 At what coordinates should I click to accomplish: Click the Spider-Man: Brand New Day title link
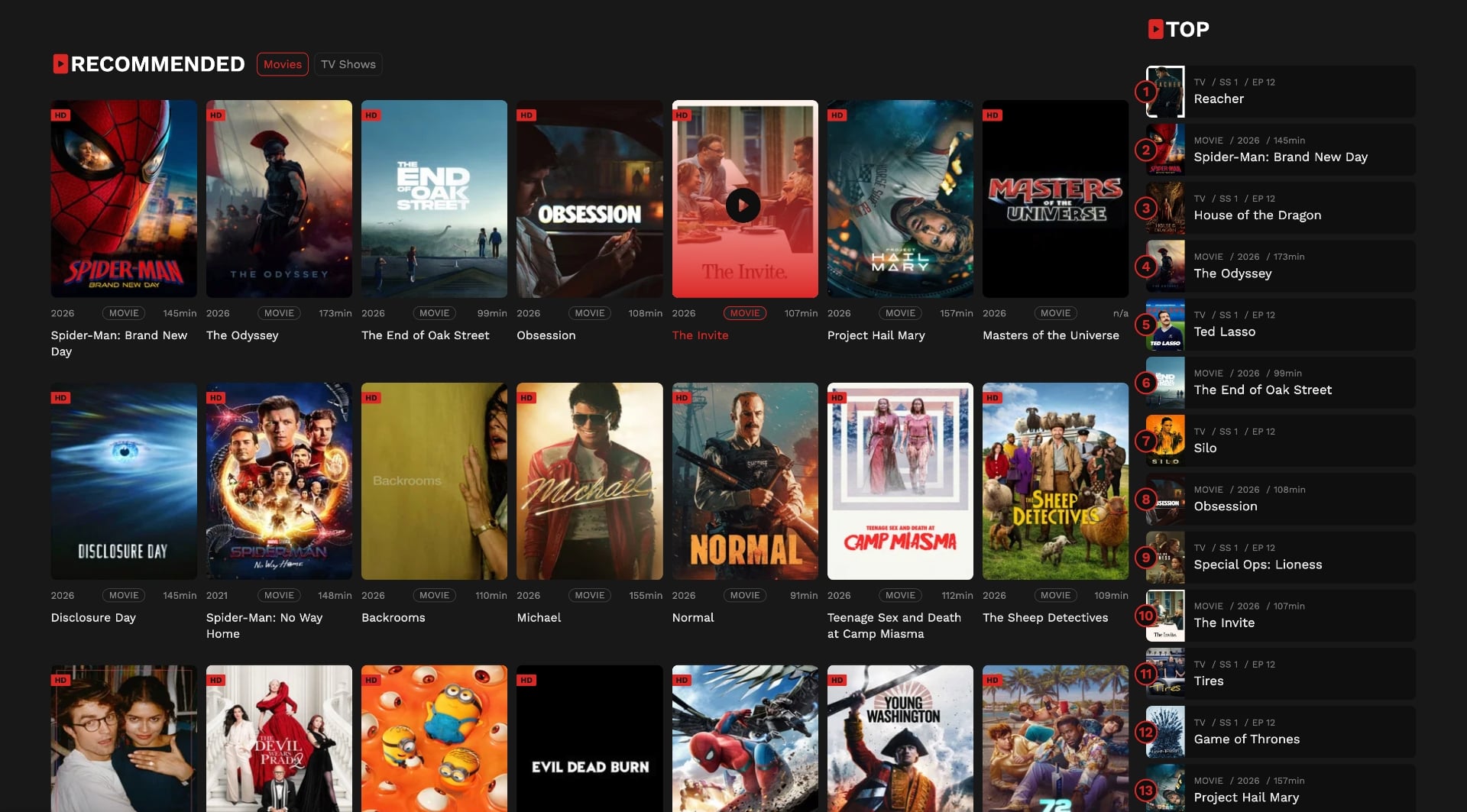[118, 343]
